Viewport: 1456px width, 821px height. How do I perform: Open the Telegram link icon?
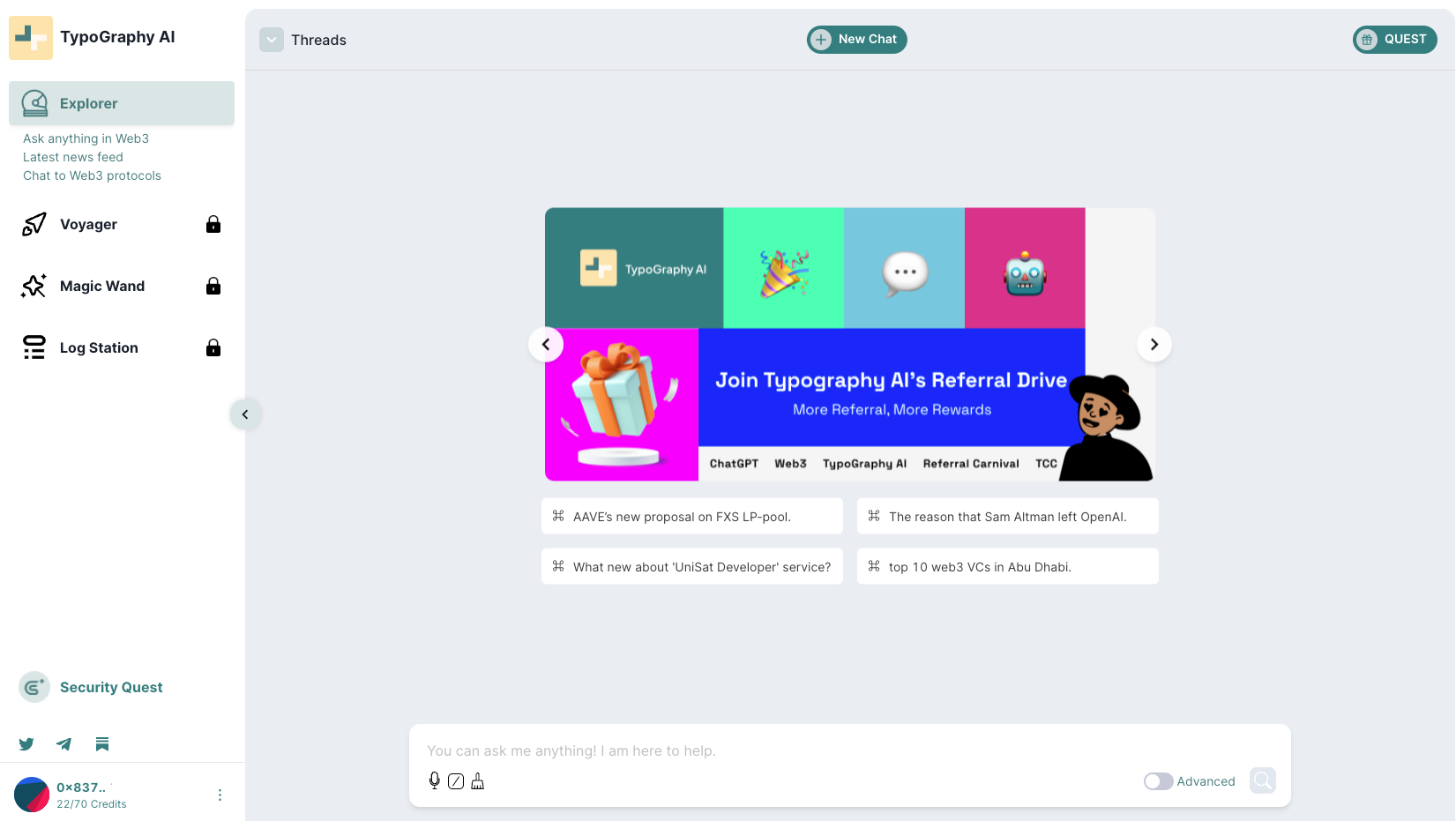pyautogui.click(x=64, y=744)
